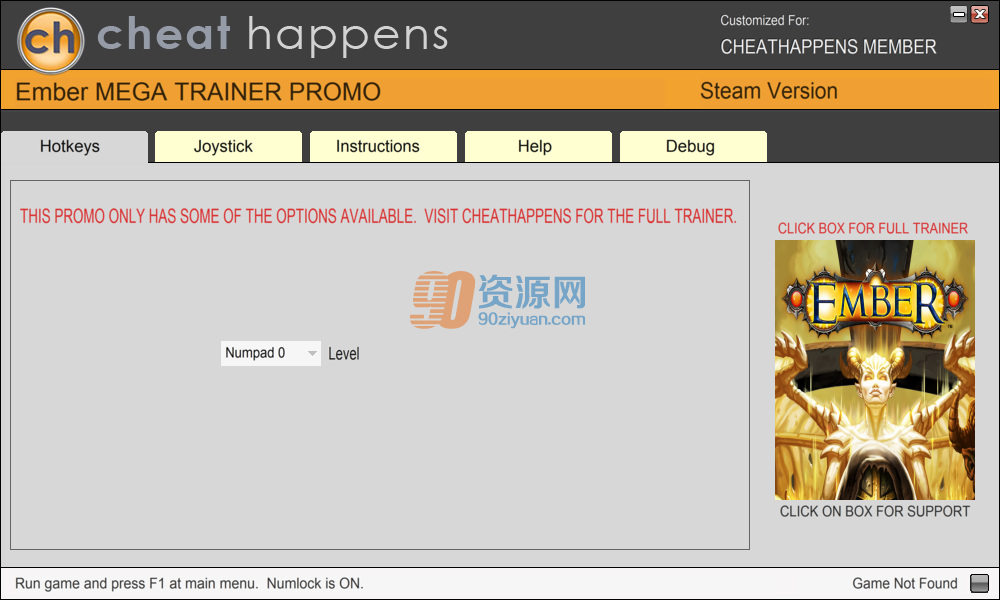This screenshot has width=1000, height=600.
Task: Click the 'cheat happens' wordmark
Action: 272,36
